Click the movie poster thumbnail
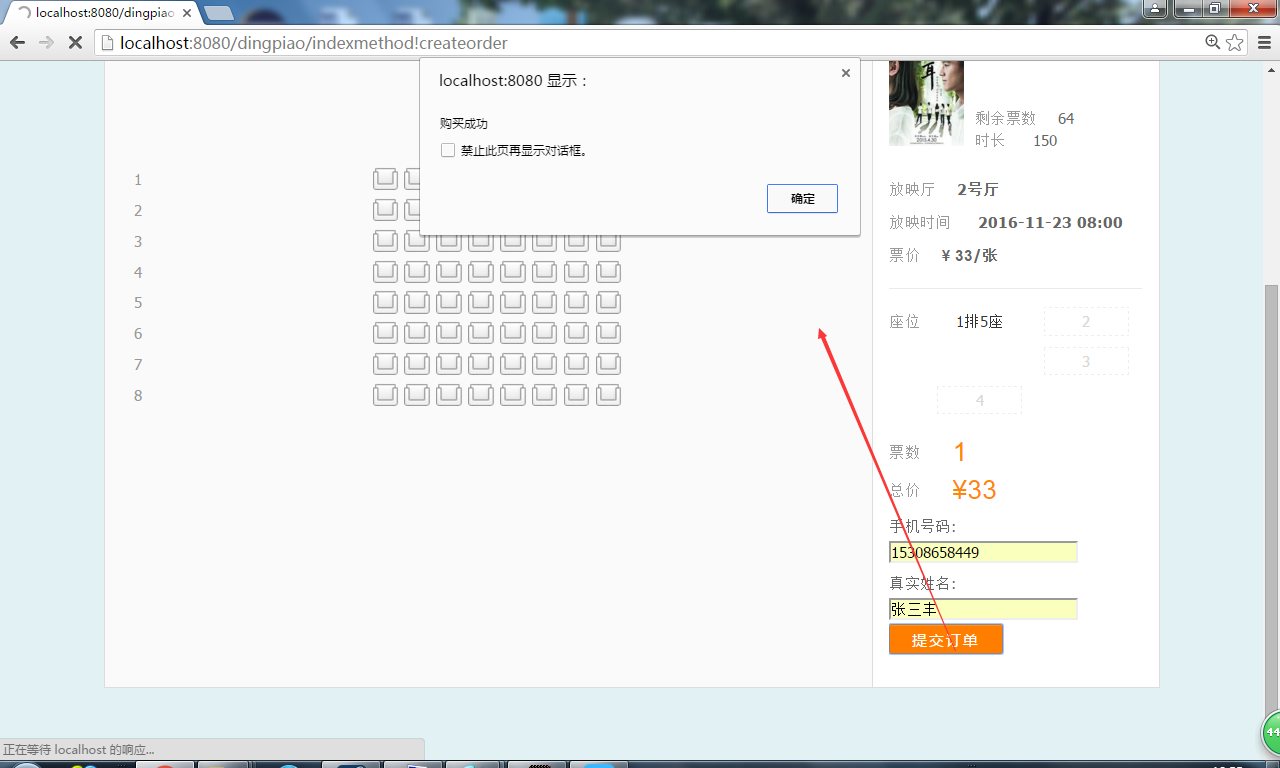 coord(926,103)
